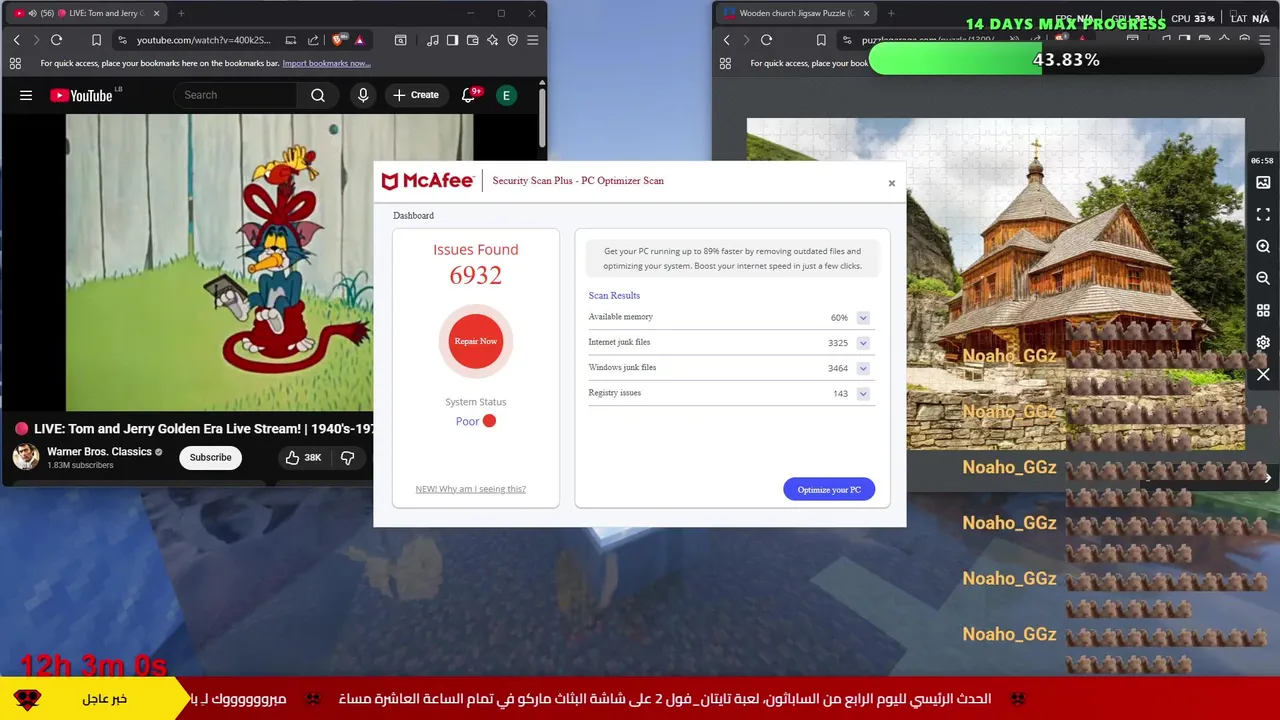This screenshot has height=720, width=1280.
Task: Click the YouTube search magnifier button
Action: click(318, 95)
